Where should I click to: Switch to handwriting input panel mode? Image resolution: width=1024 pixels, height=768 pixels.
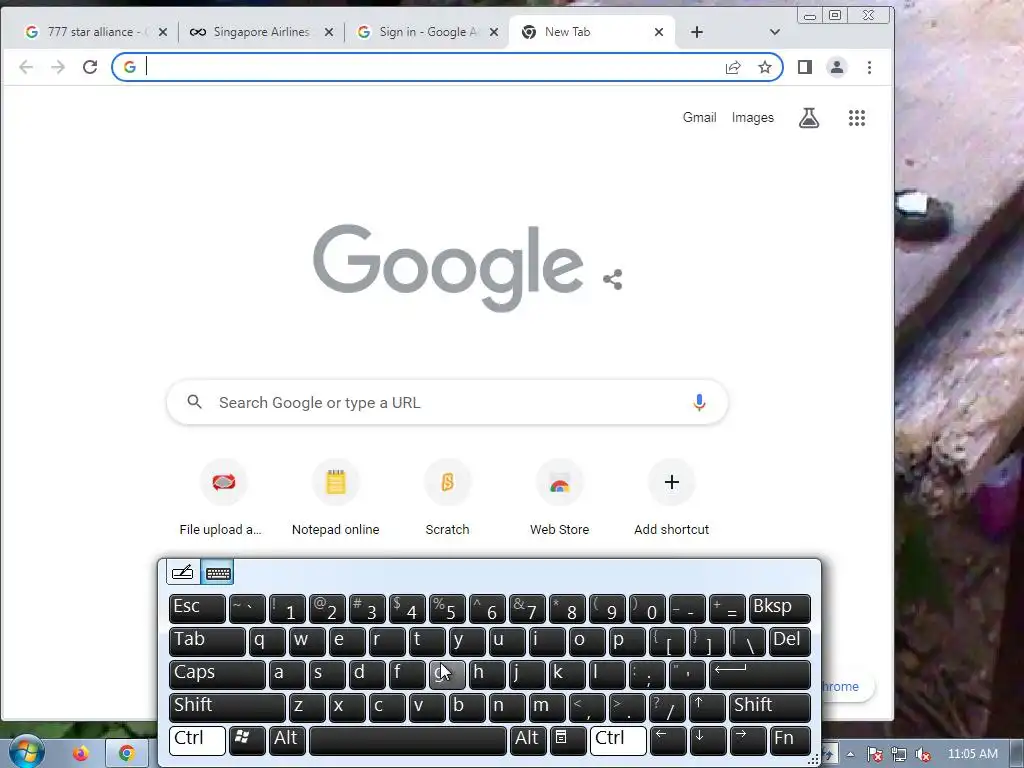coord(183,573)
